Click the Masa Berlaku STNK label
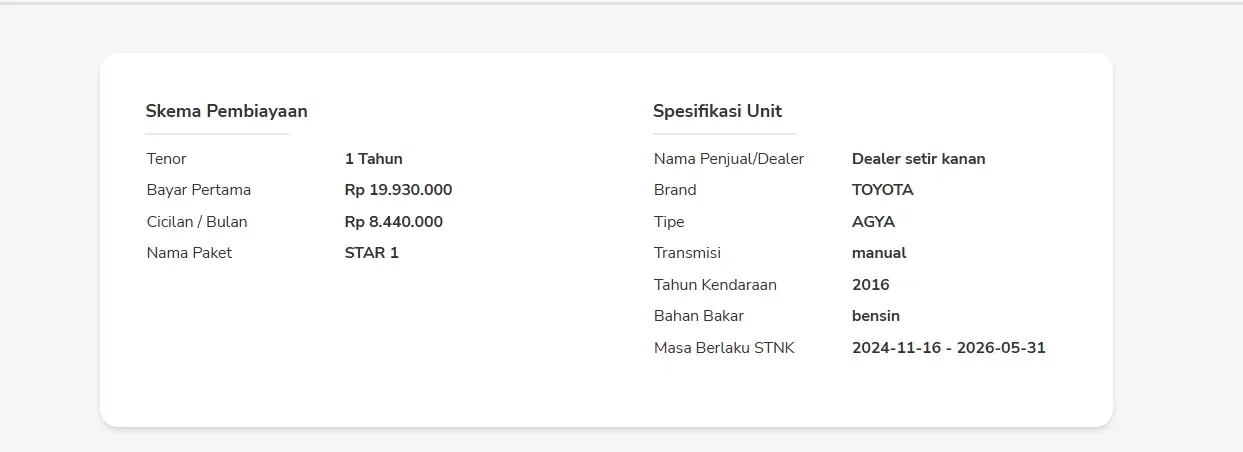Image resolution: width=1243 pixels, height=452 pixels. (x=723, y=348)
